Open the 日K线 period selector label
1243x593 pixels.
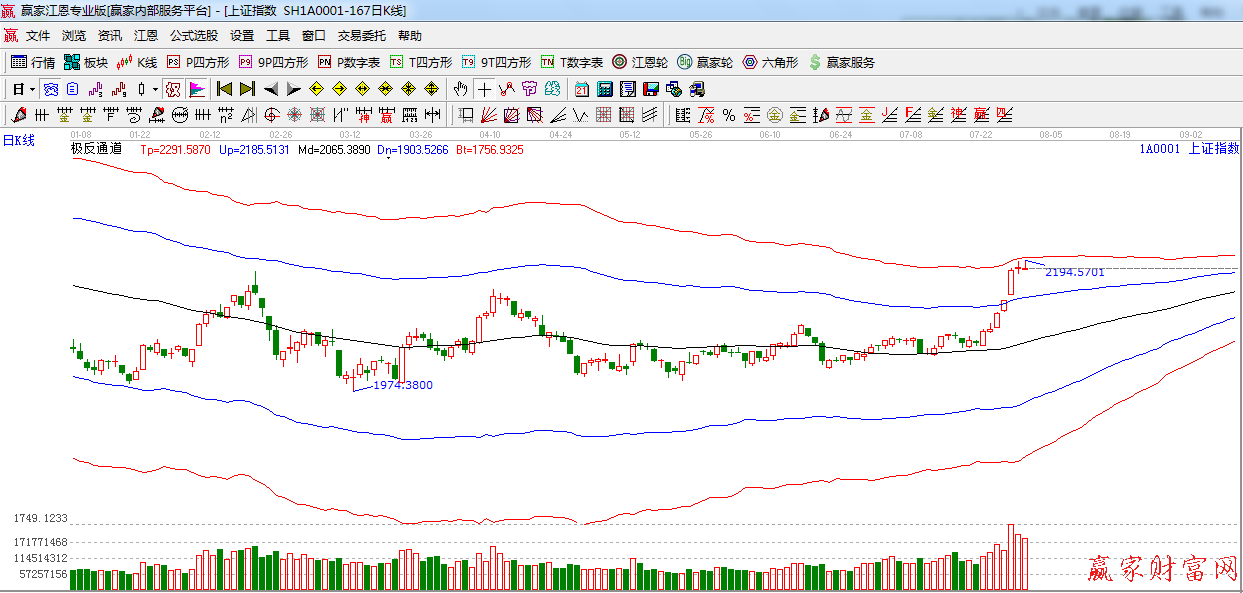pos(18,141)
